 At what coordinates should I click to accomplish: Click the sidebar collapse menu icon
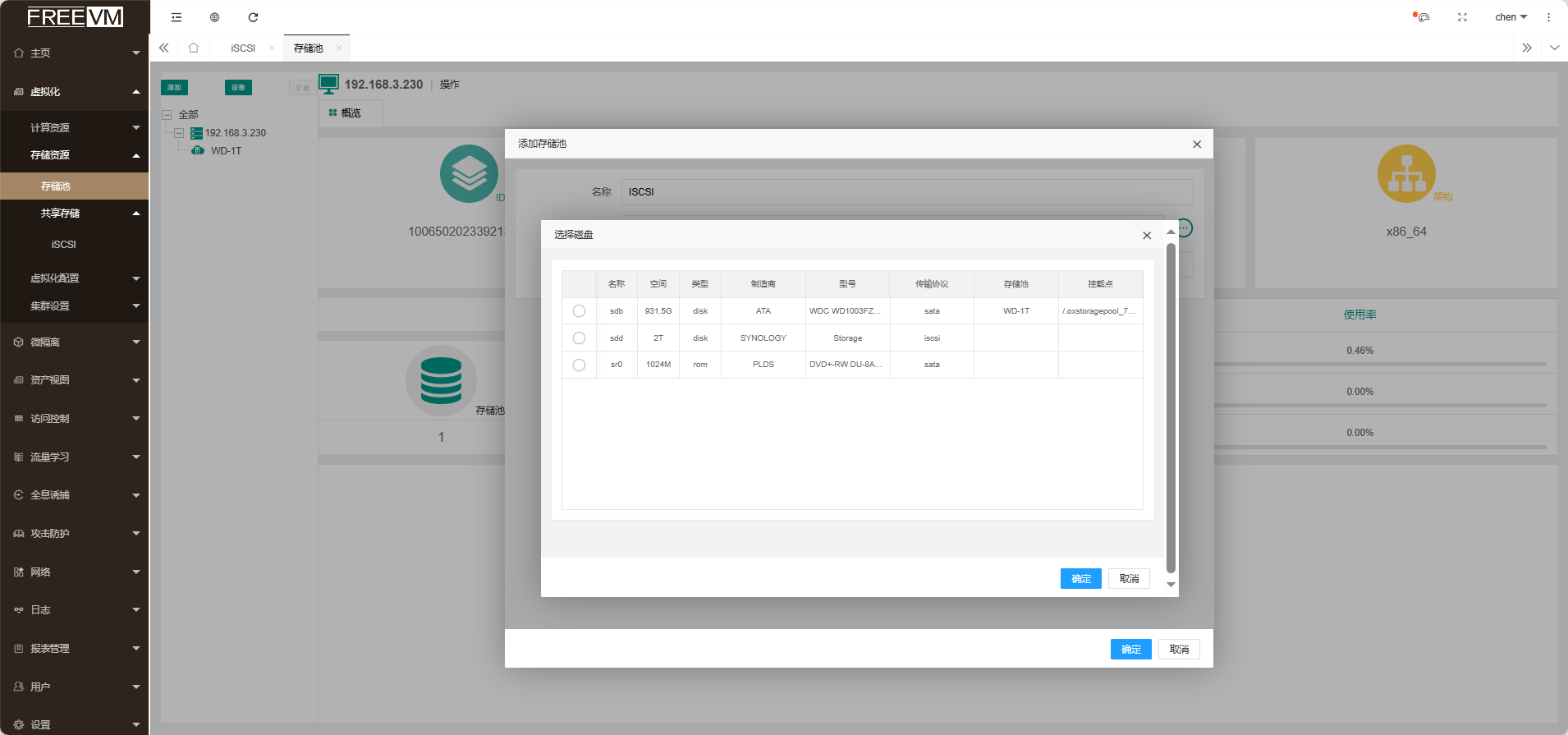(177, 17)
